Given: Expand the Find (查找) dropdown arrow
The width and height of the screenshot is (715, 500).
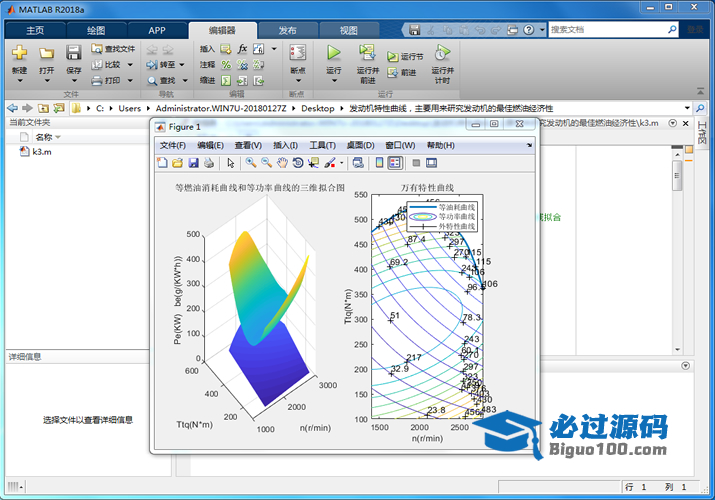Looking at the screenshot, I should coord(185,81).
